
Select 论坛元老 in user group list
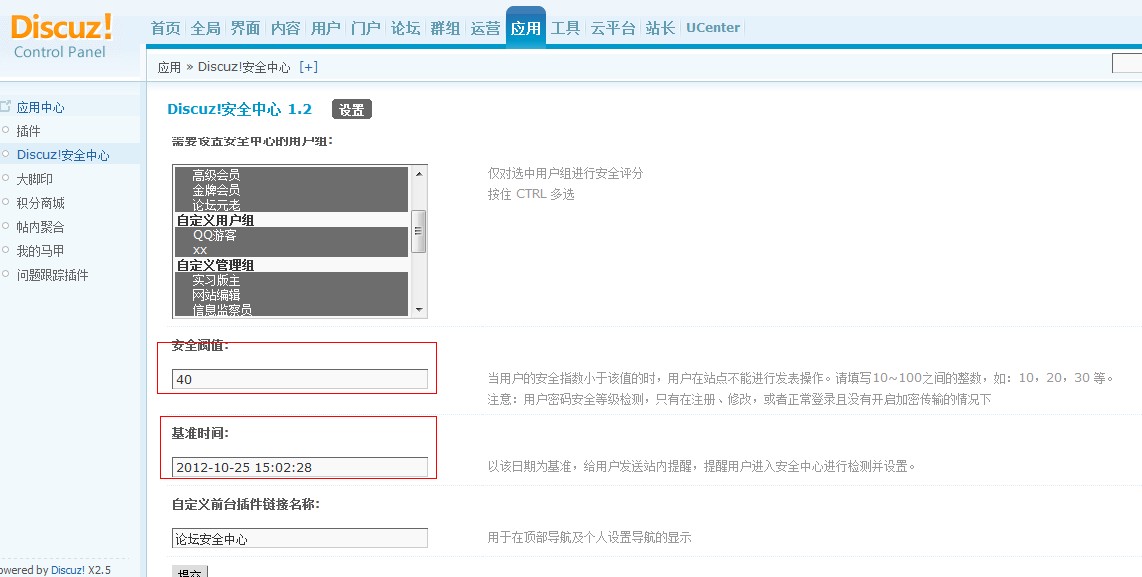pyautogui.click(x=291, y=205)
